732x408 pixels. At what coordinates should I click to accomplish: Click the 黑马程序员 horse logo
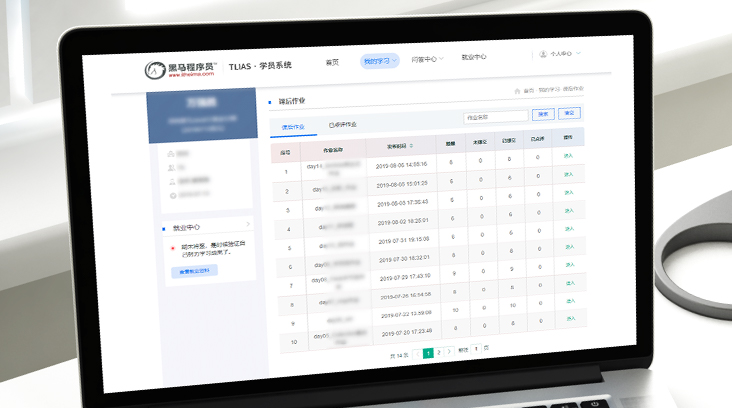pyautogui.click(x=154, y=69)
